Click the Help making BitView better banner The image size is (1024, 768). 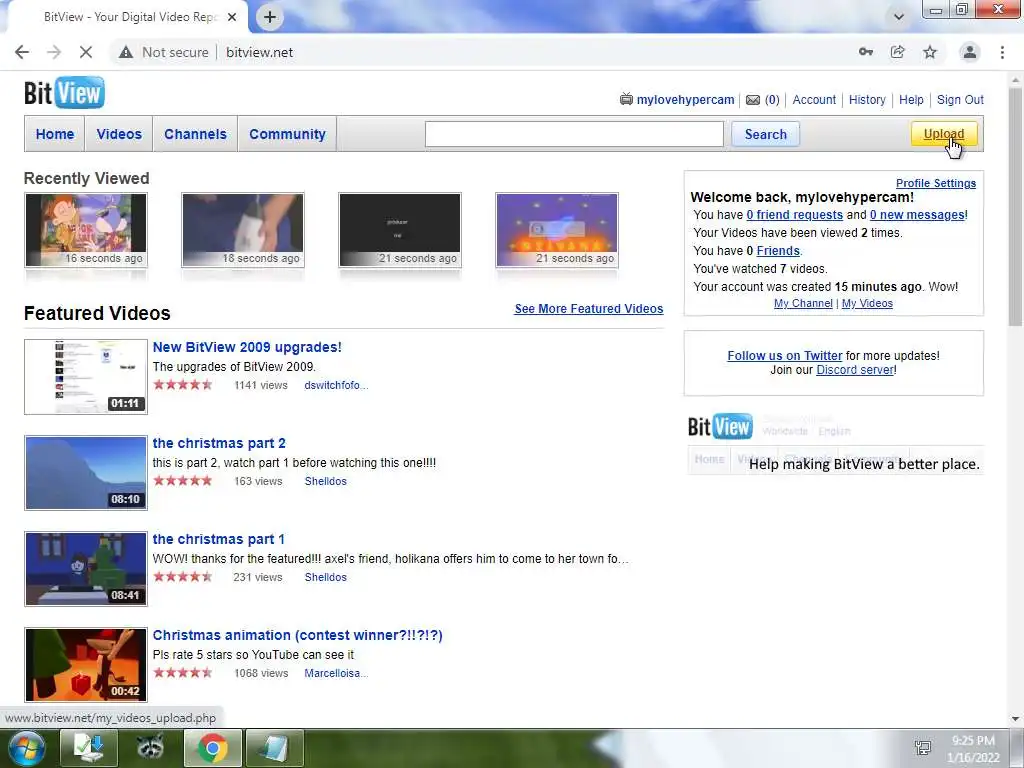click(834, 443)
